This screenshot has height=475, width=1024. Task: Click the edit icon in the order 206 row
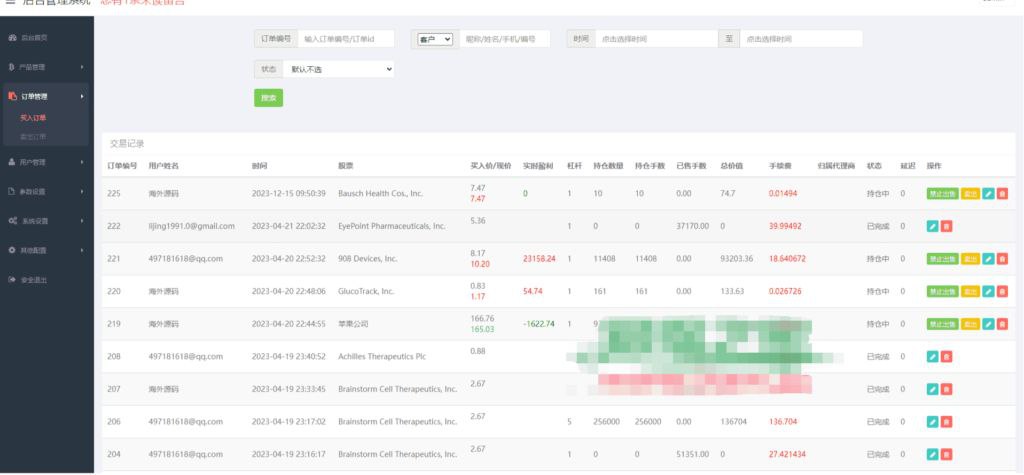[933, 421]
